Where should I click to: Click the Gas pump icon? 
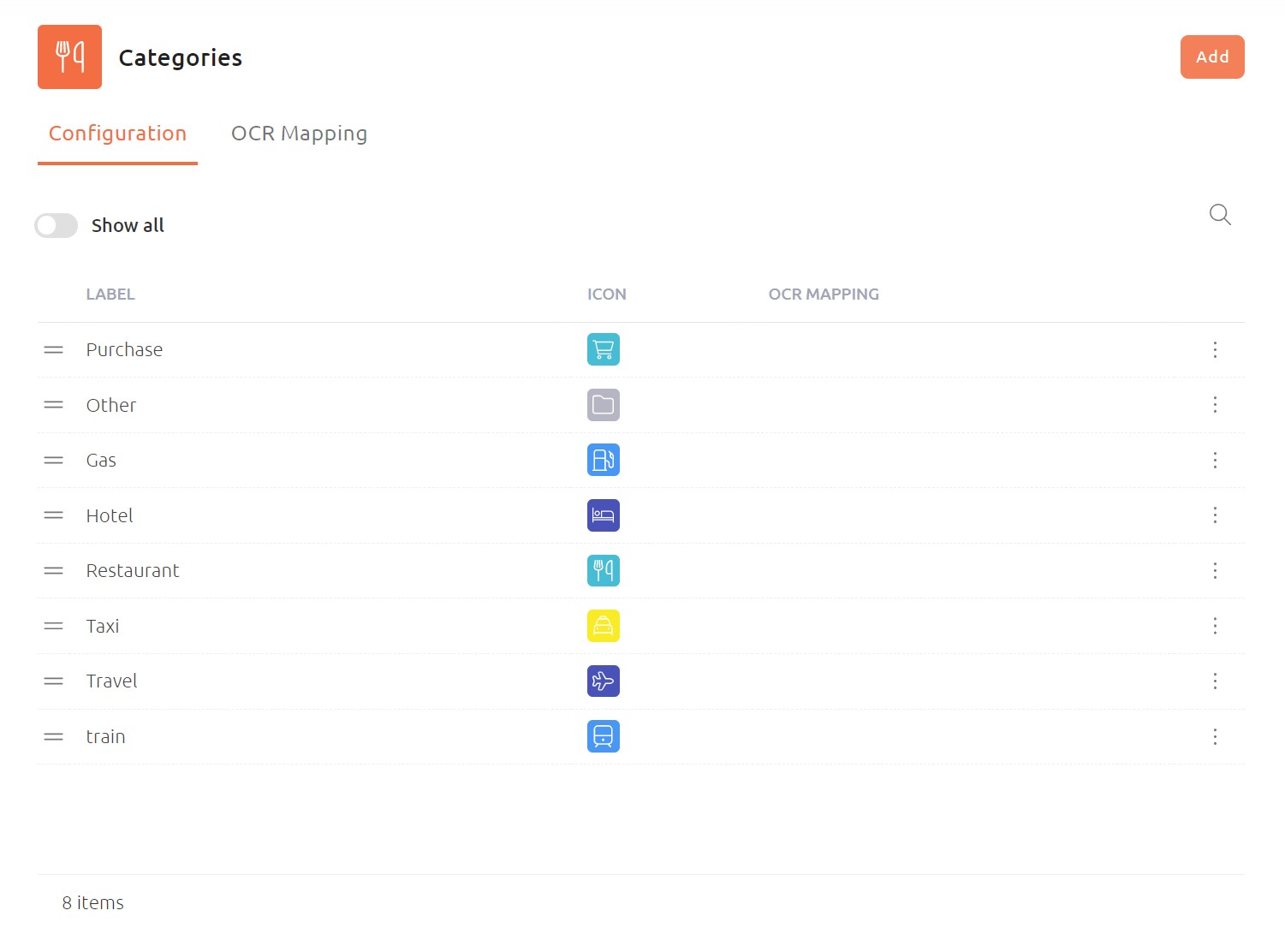[604, 460]
